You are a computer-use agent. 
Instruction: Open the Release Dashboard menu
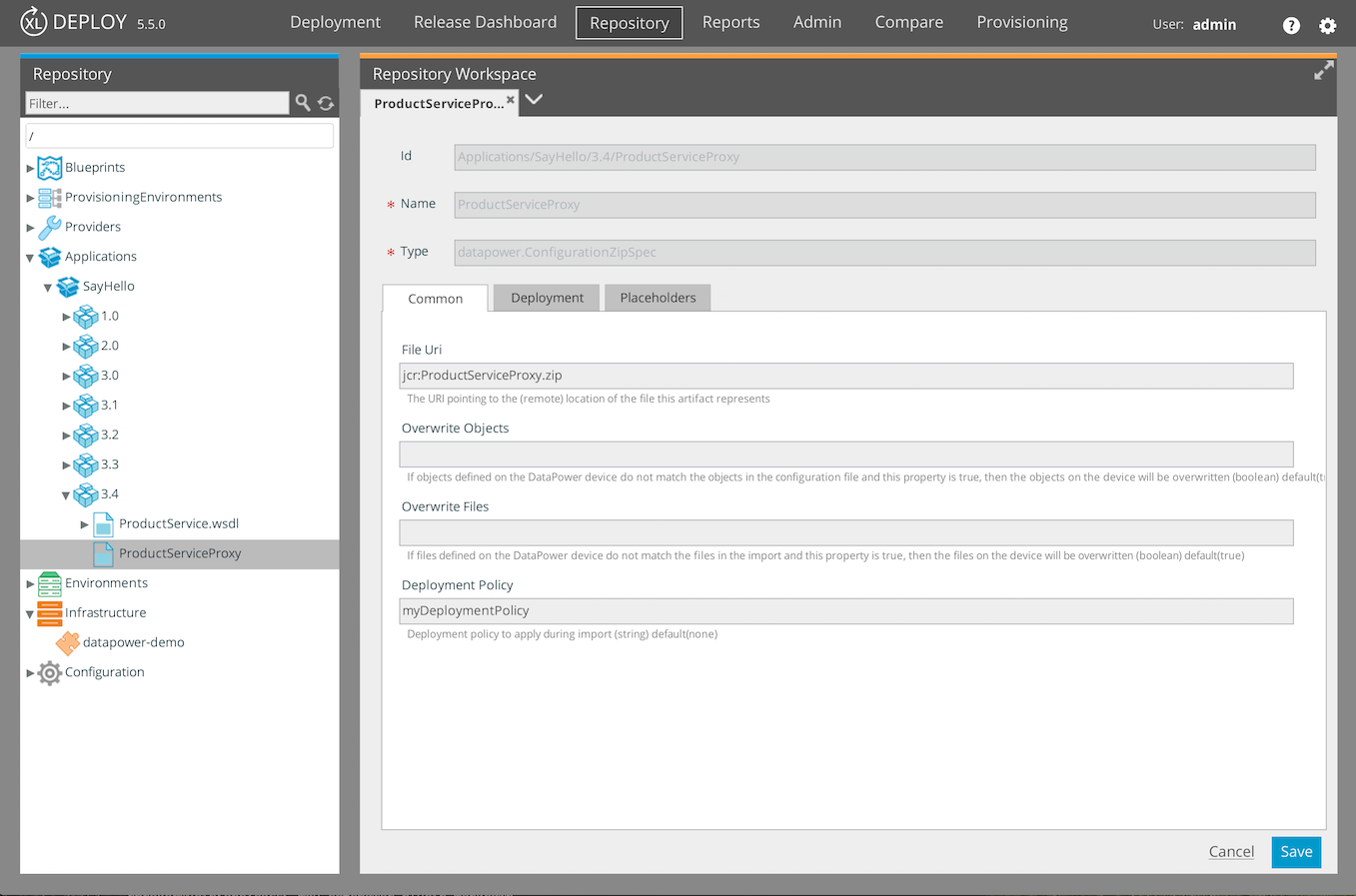pyautogui.click(x=486, y=22)
